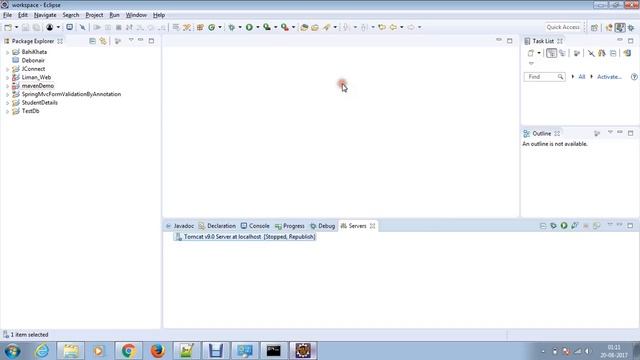Click the Open Perspective icon
Screen dimensions: 640x360
pos(594,27)
